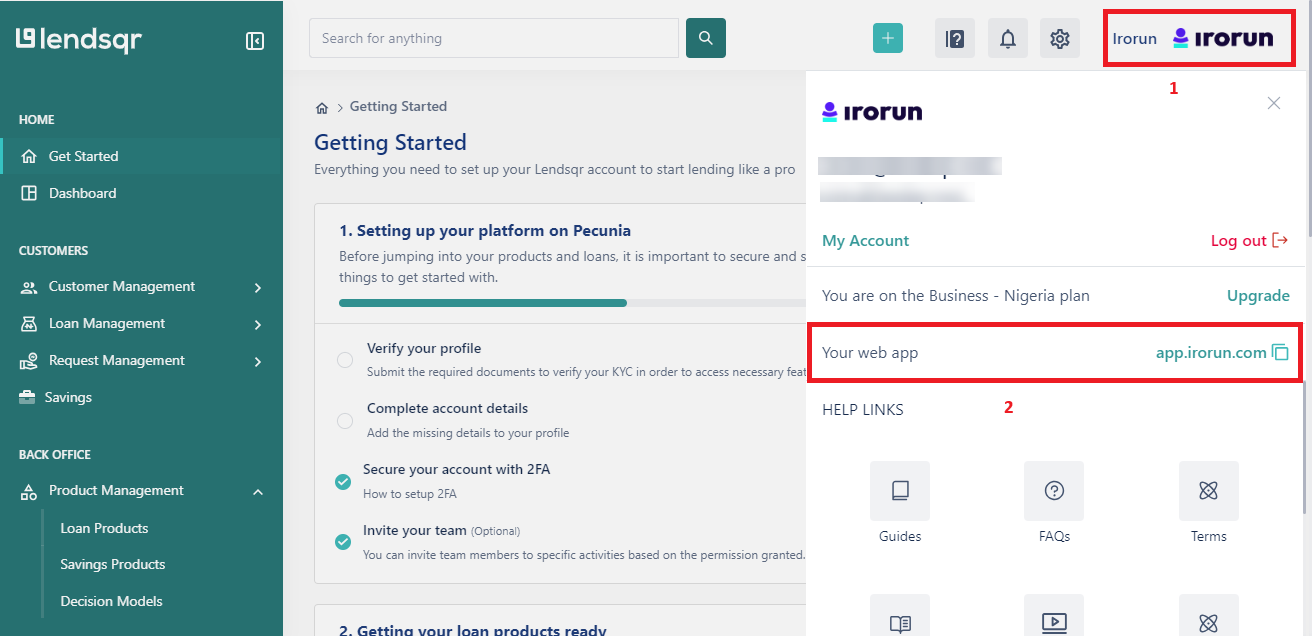Toggle Secure your account with 2FA checkmark

click(x=343, y=482)
